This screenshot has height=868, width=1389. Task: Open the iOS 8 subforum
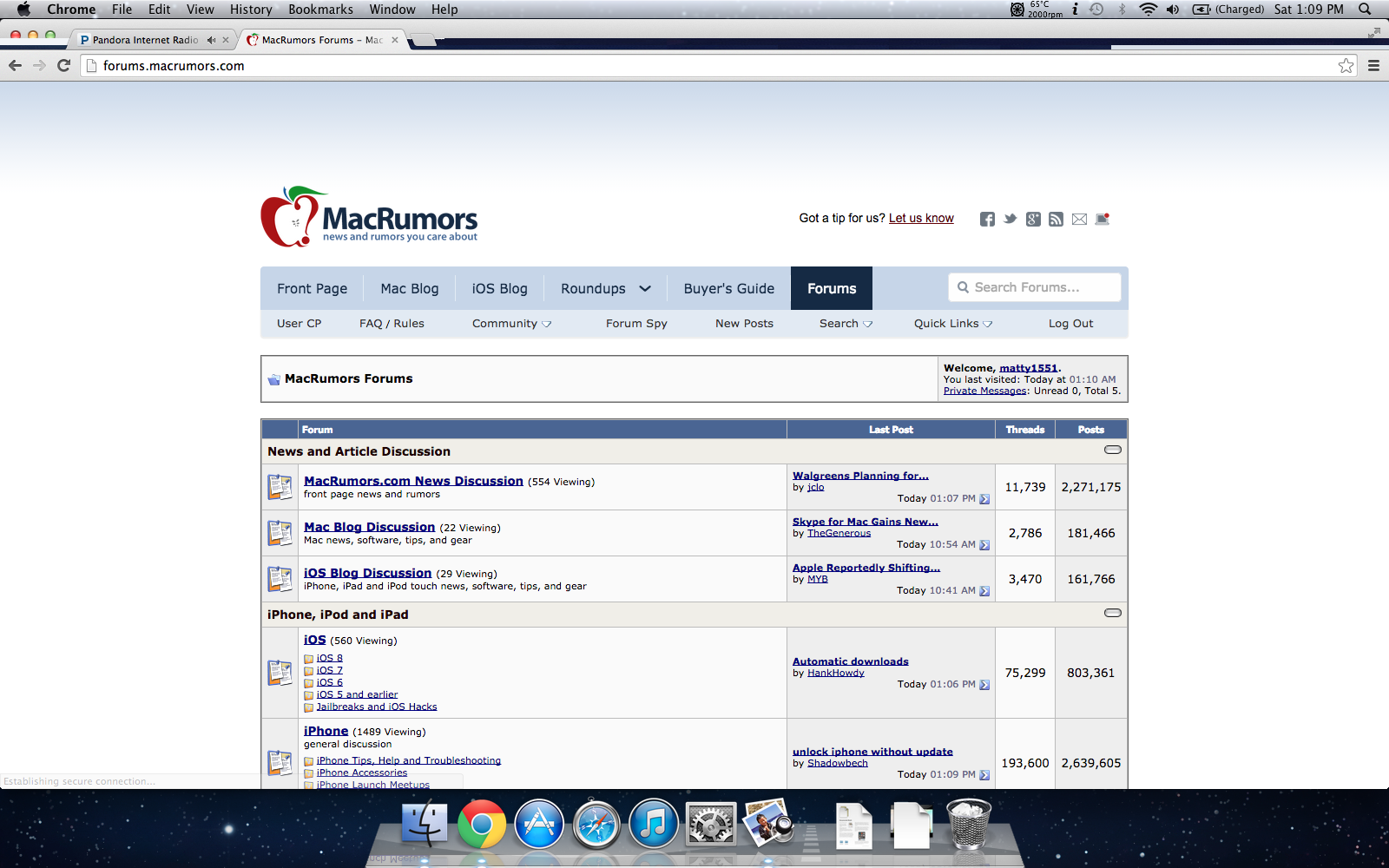point(330,658)
